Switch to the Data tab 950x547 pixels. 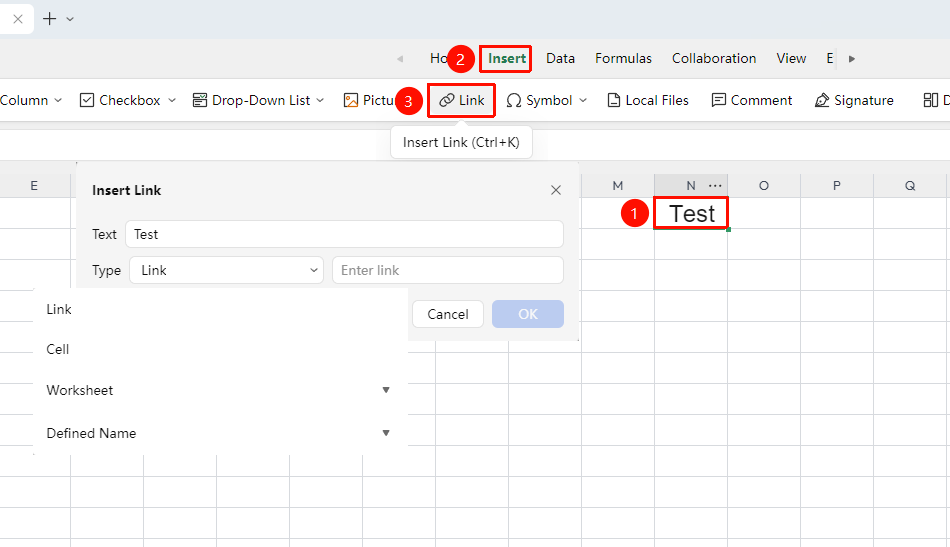560,59
